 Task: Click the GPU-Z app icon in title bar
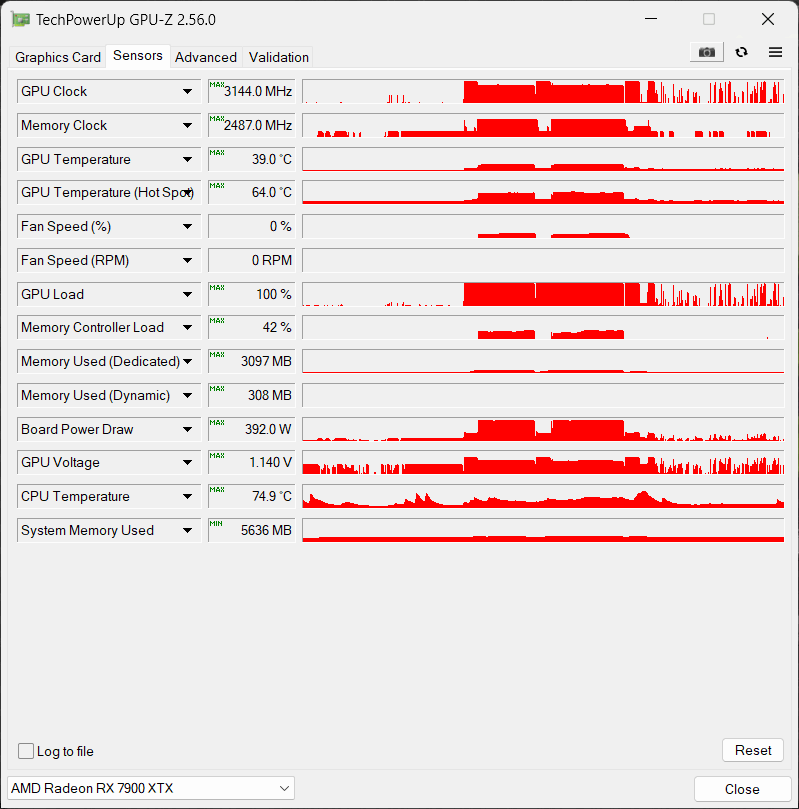(21, 20)
